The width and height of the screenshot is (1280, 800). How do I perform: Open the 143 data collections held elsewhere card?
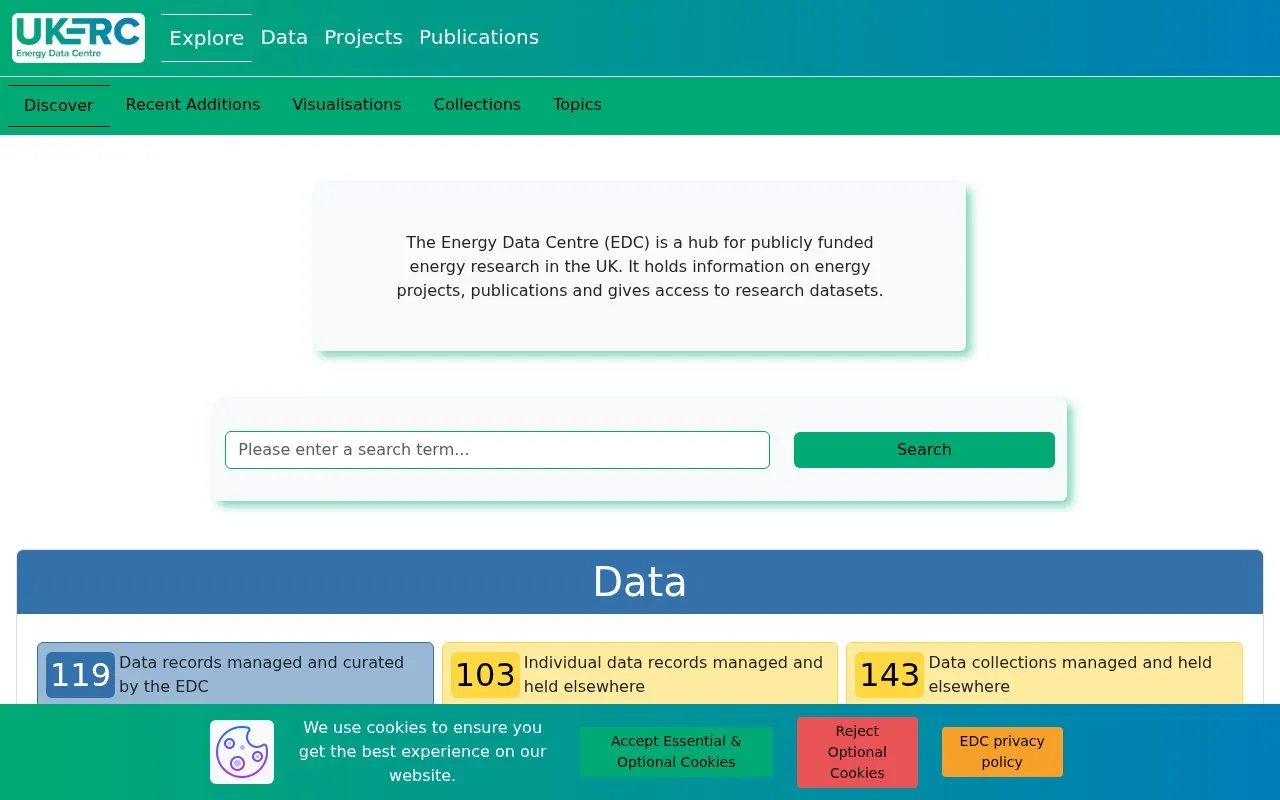[x=1044, y=674]
